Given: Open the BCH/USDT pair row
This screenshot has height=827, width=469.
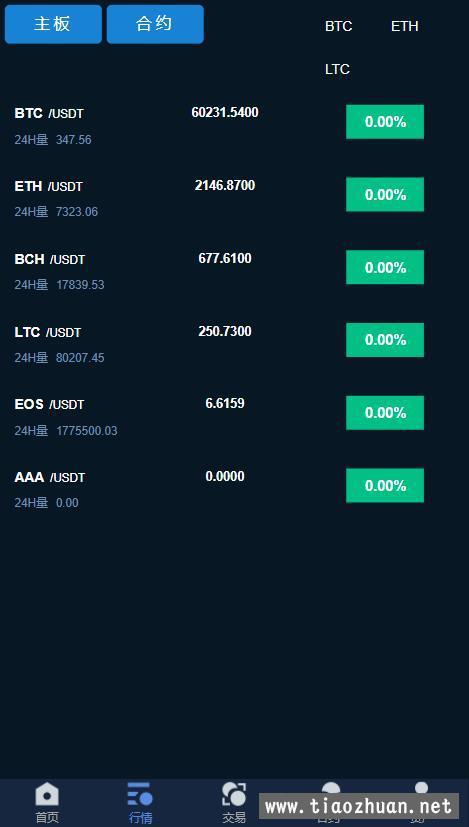Looking at the screenshot, I should 234,271.
